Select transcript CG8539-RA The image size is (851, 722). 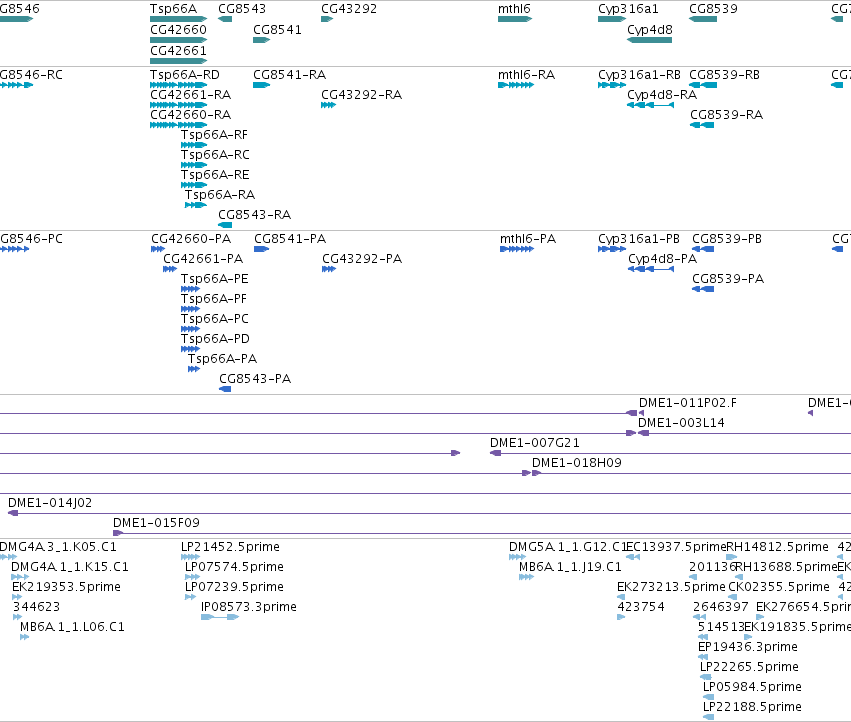tap(702, 125)
